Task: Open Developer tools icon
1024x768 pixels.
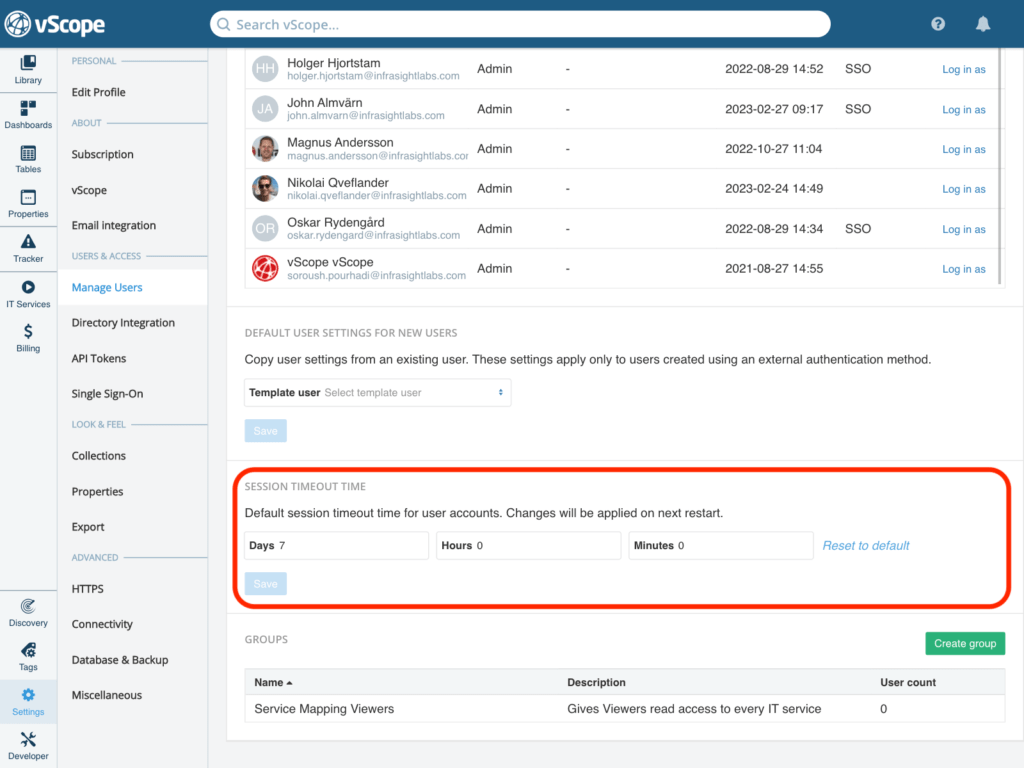Action: [x=28, y=739]
